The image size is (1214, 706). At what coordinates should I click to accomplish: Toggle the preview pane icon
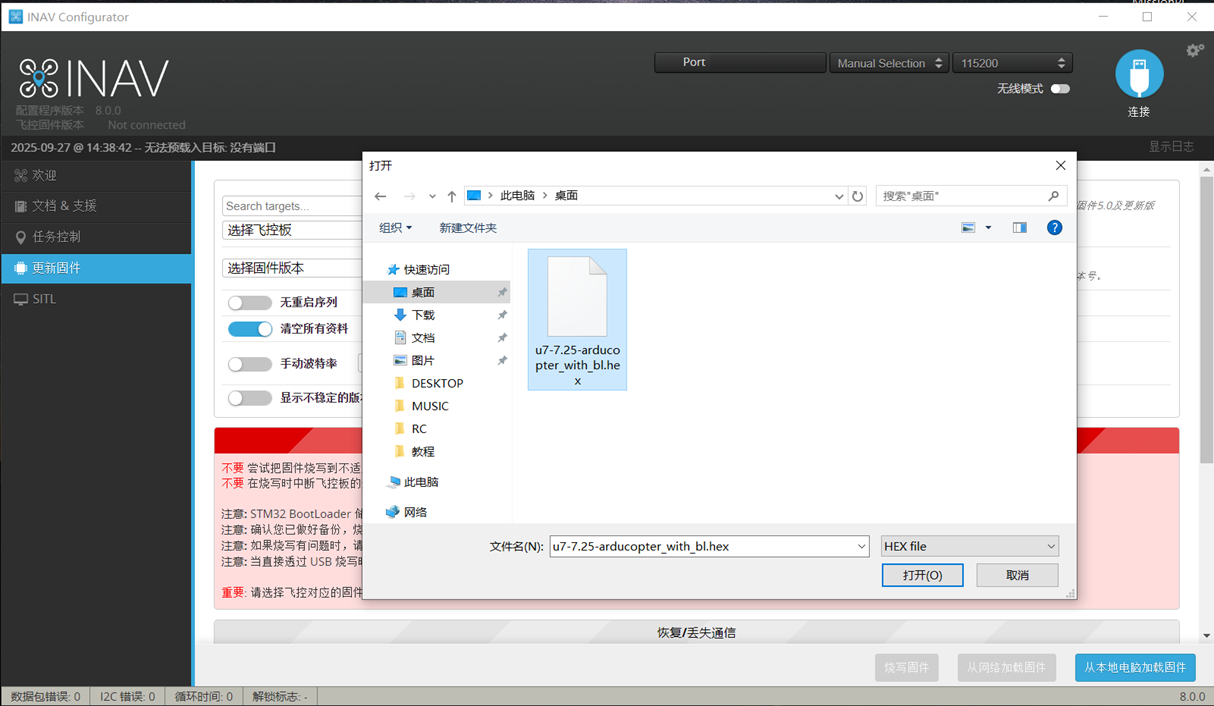coord(1019,228)
